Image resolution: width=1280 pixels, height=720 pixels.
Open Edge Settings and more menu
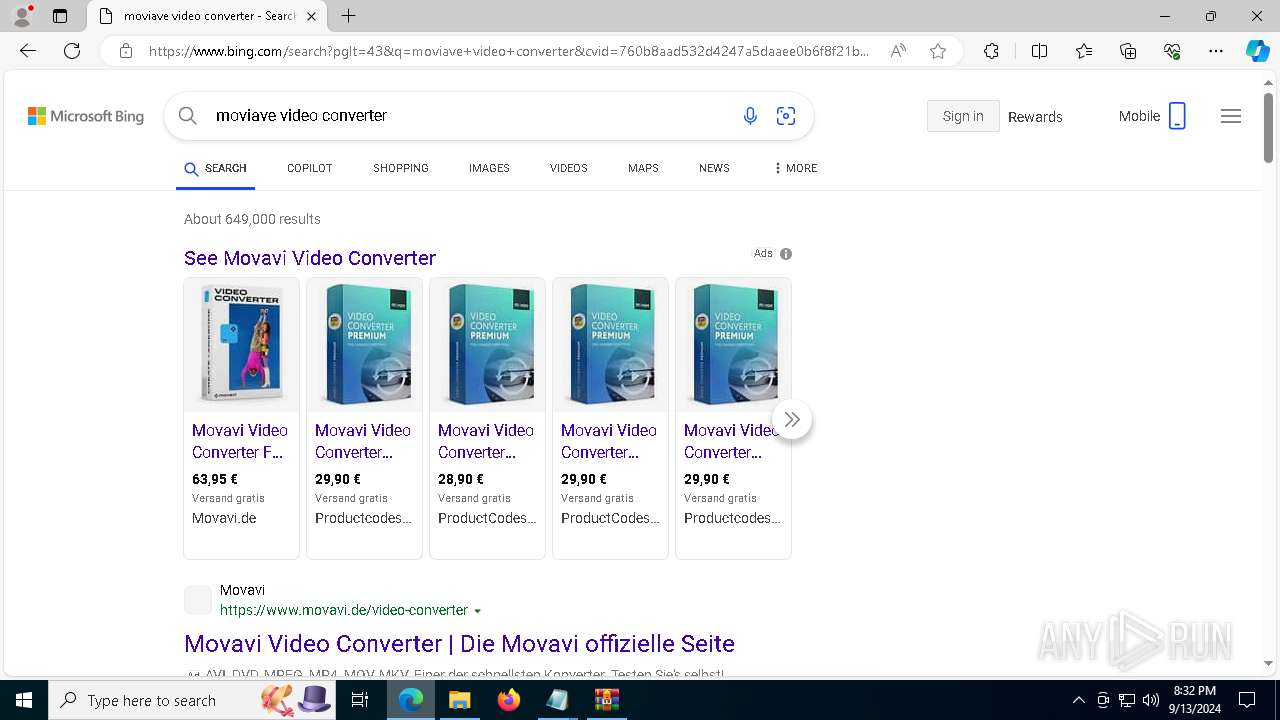coord(1216,51)
